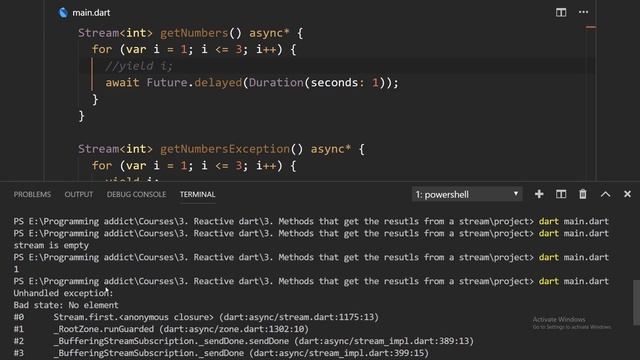Split the terminal panel

tap(561, 194)
